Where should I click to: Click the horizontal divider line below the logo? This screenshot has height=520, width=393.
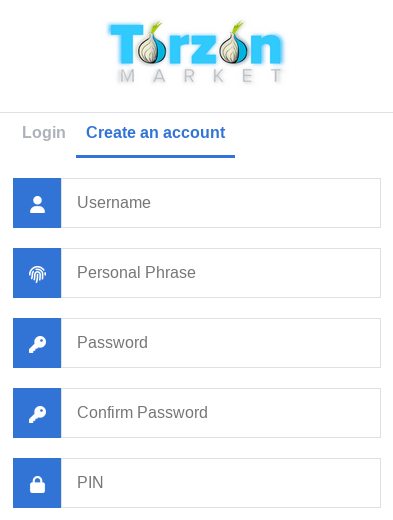196,113
